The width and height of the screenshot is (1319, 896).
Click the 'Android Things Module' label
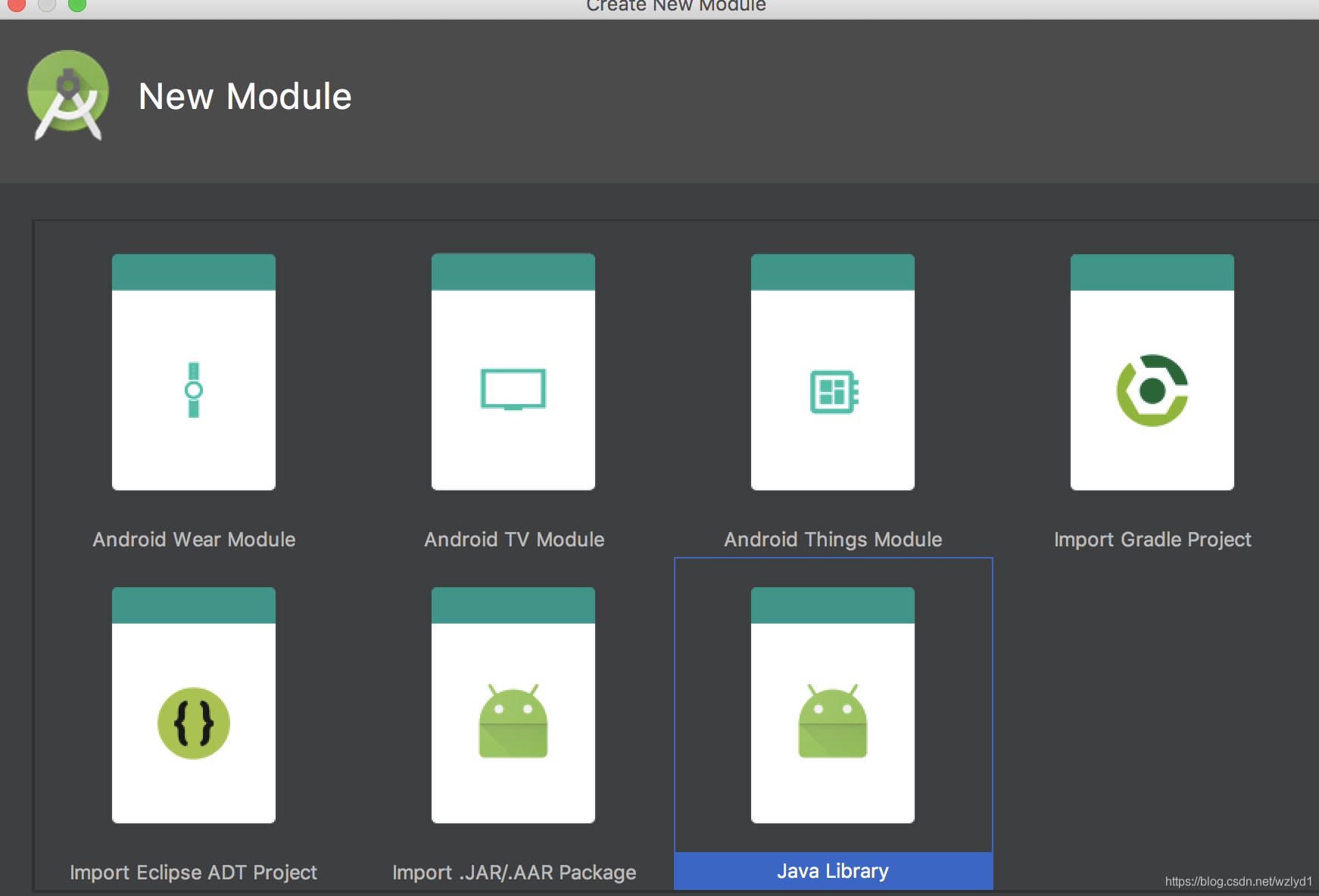point(833,540)
